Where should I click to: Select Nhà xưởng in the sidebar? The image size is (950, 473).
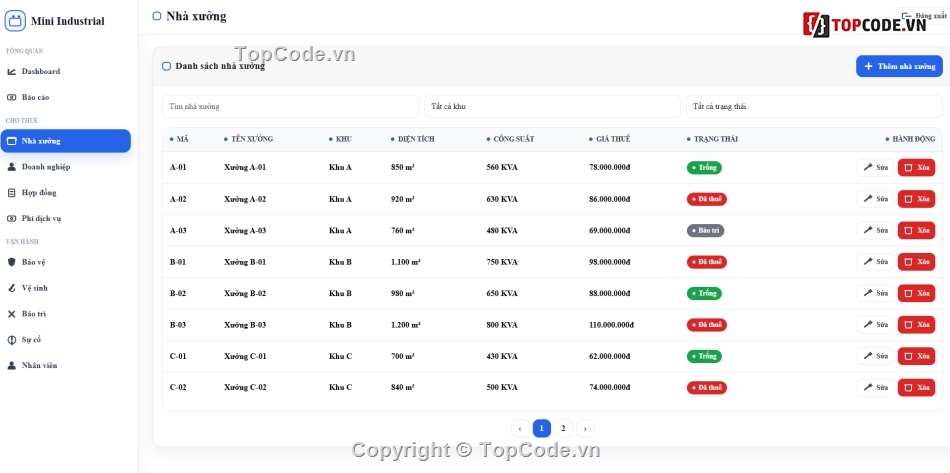(x=65, y=141)
